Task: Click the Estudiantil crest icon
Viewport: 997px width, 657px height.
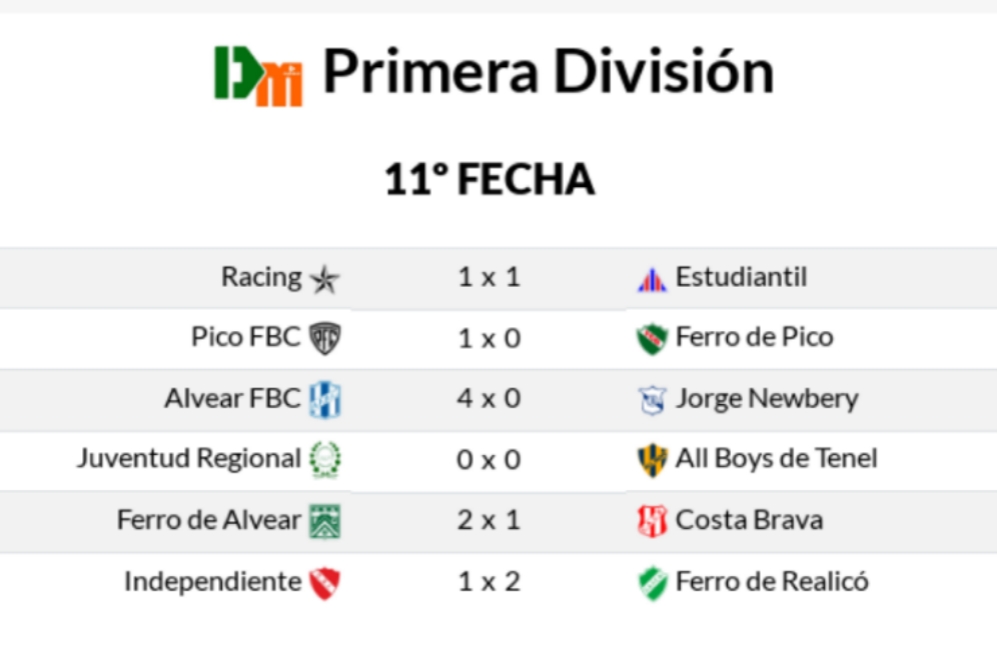Action: pos(652,279)
